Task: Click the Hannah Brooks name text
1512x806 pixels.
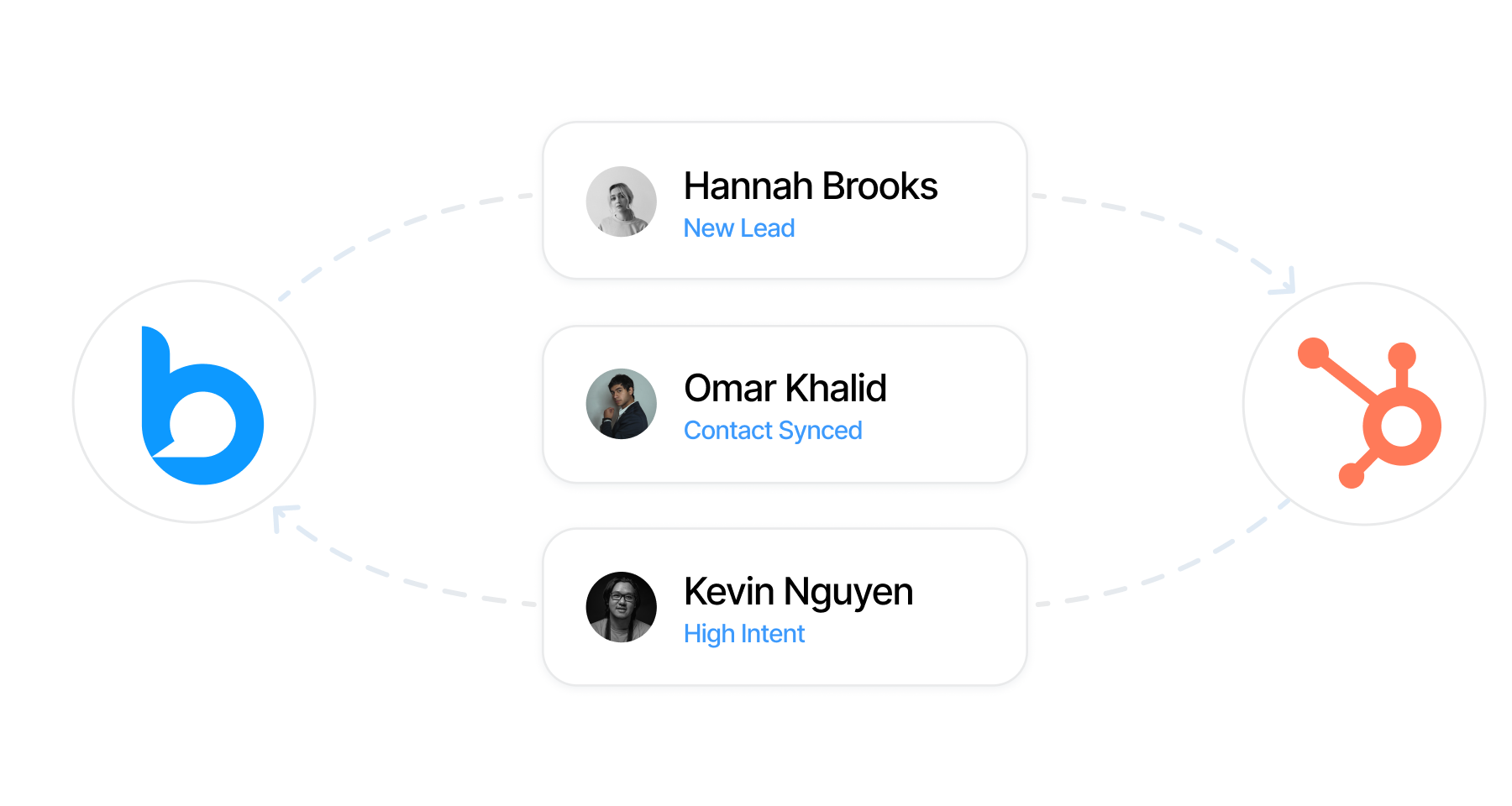Action: pyautogui.click(x=810, y=186)
